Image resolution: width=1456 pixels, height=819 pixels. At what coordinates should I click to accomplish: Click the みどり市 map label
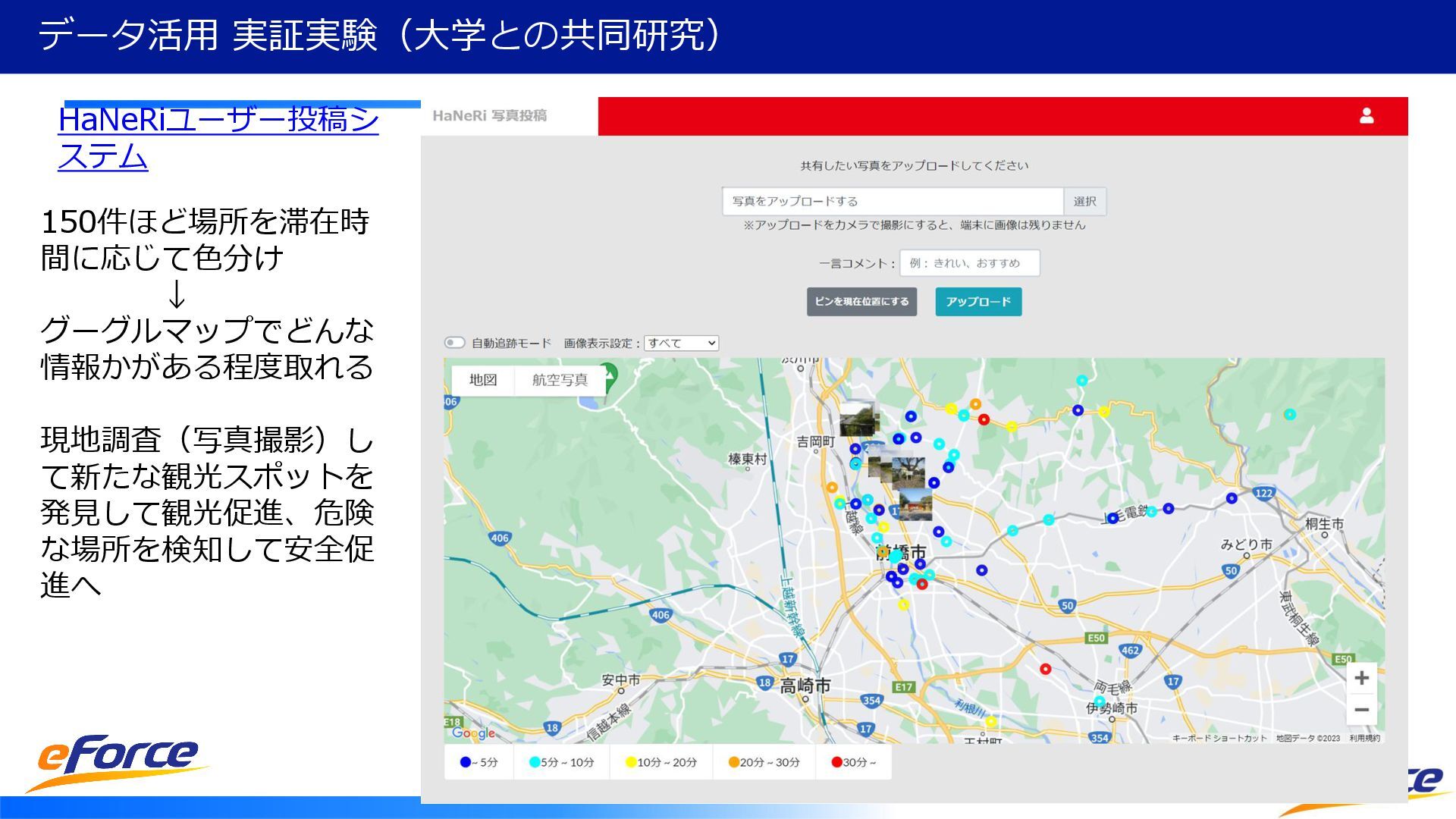tap(1246, 544)
